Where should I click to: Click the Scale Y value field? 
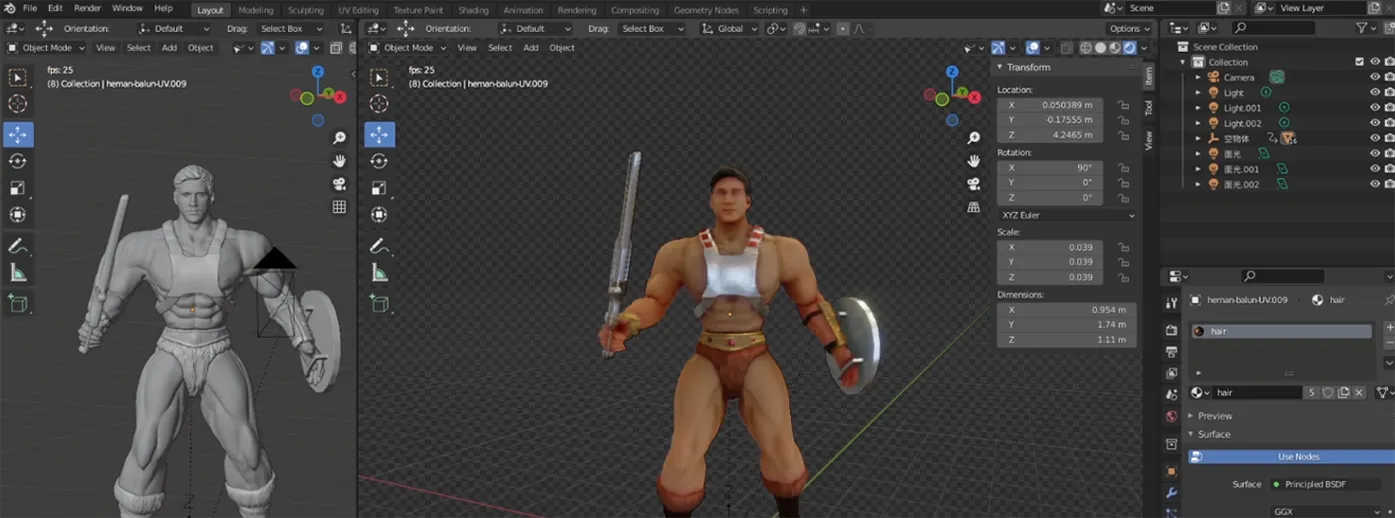(x=1051, y=262)
